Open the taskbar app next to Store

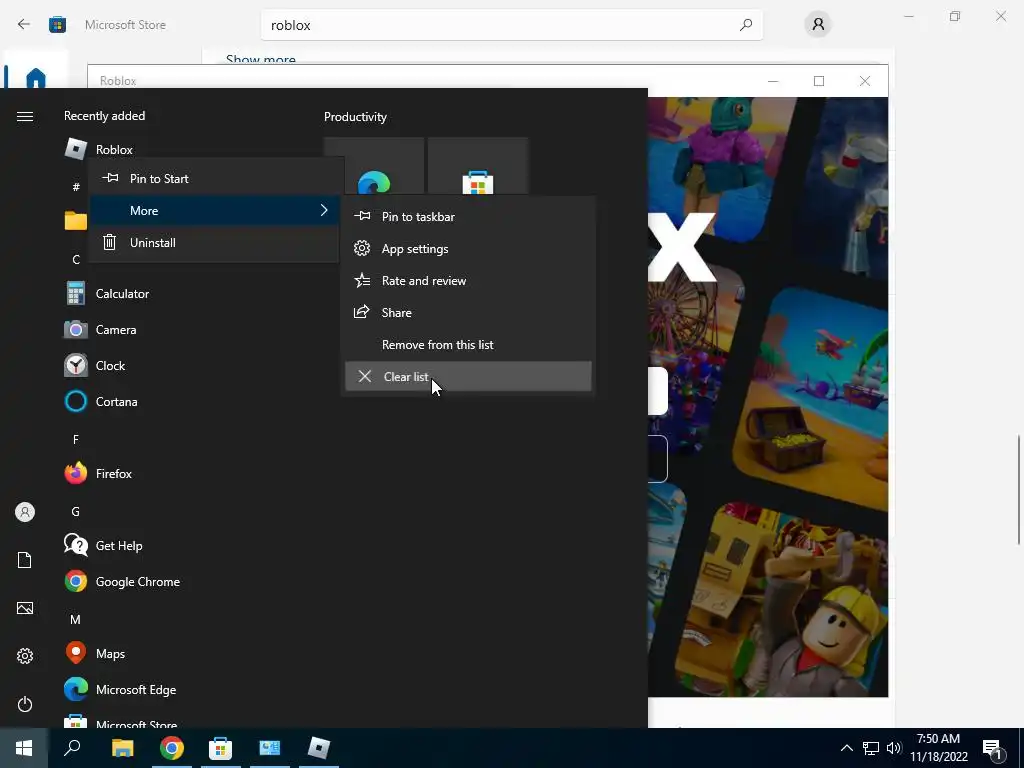(270, 748)
